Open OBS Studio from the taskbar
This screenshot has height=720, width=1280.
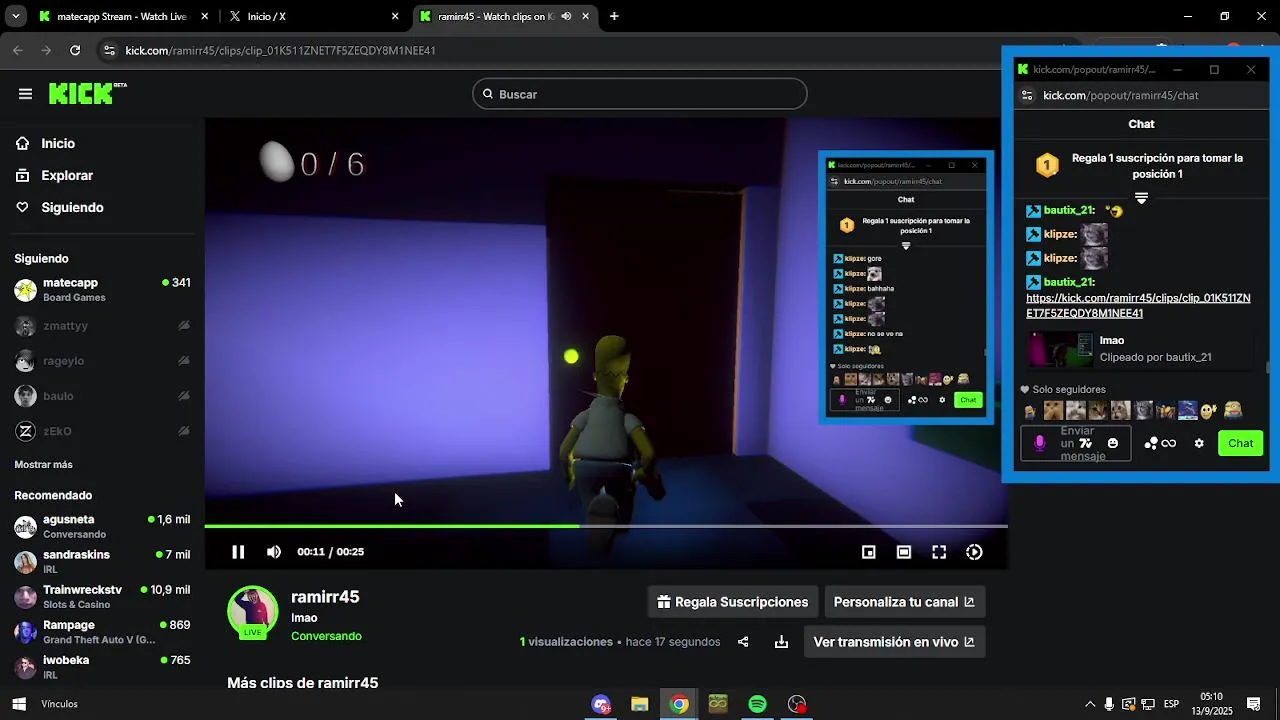pos(797,704)
